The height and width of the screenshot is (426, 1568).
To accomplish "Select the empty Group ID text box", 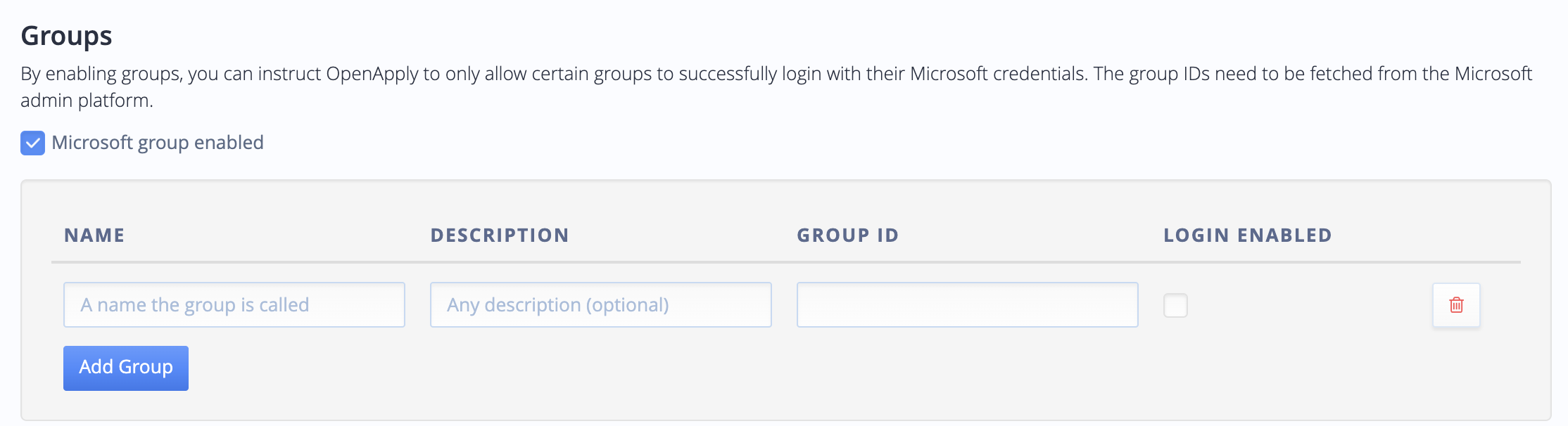I will tap(967, 305).
